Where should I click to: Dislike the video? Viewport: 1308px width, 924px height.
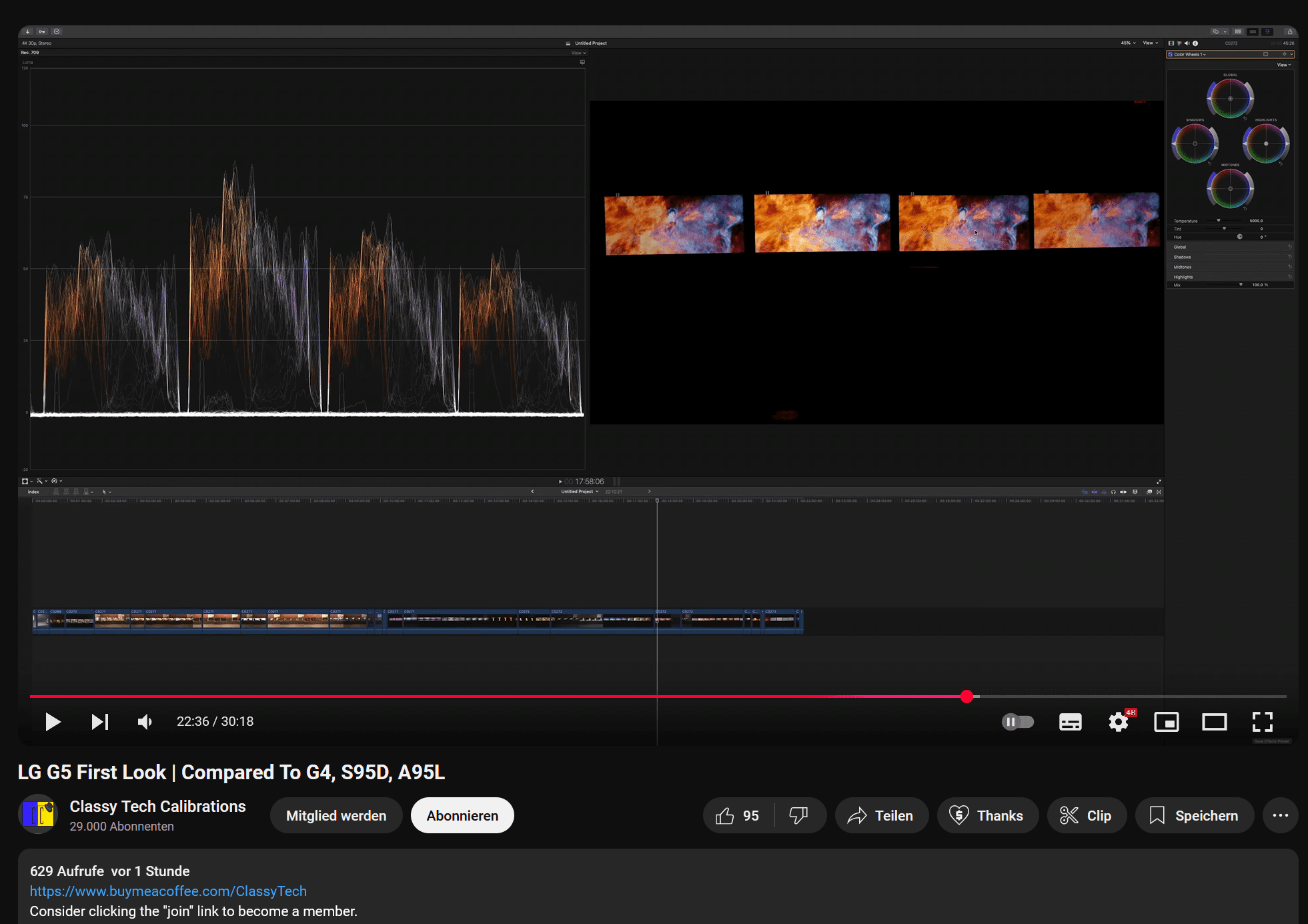pyautogui.click(x=799, y=815)
